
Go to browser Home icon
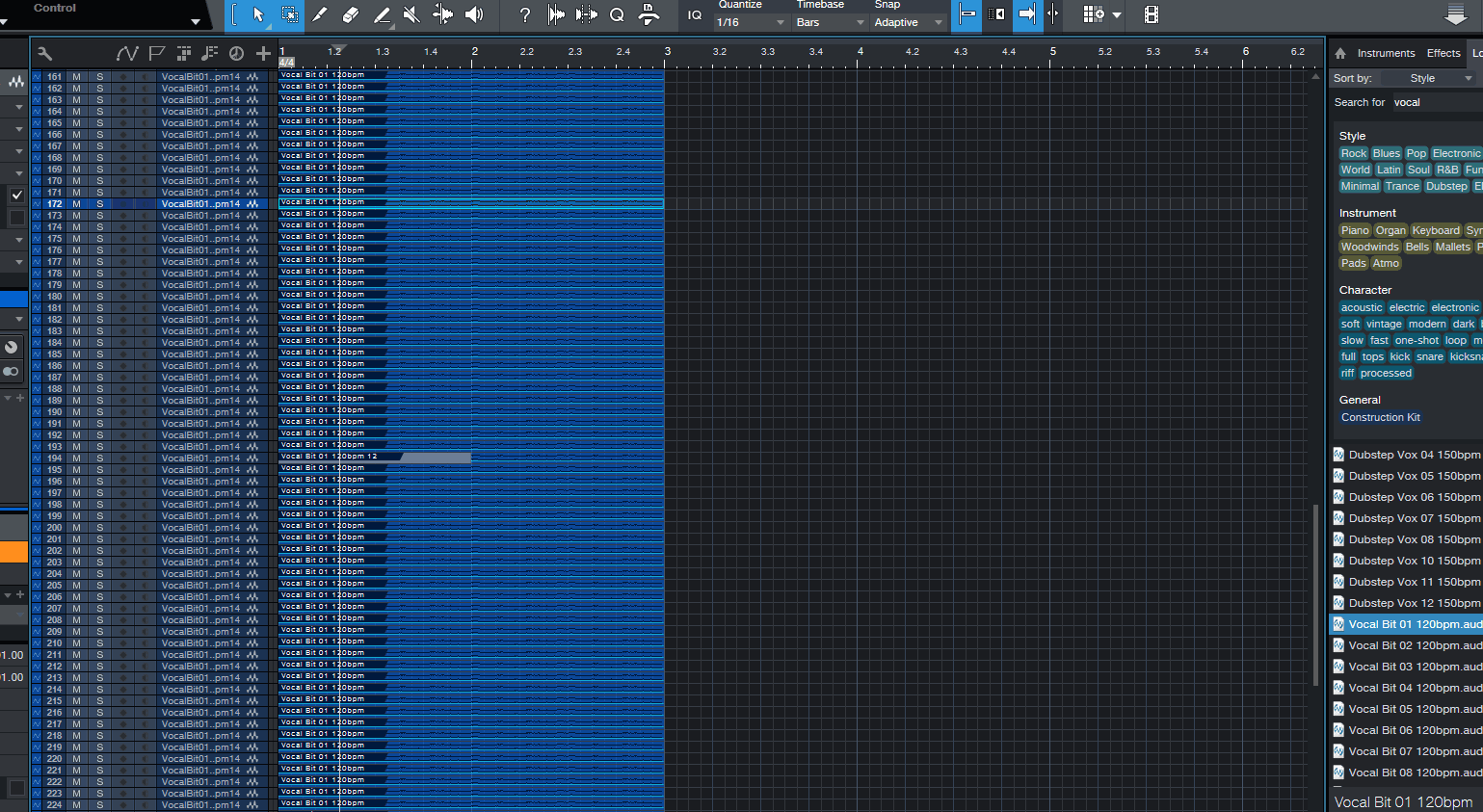tap(1340, 53)
